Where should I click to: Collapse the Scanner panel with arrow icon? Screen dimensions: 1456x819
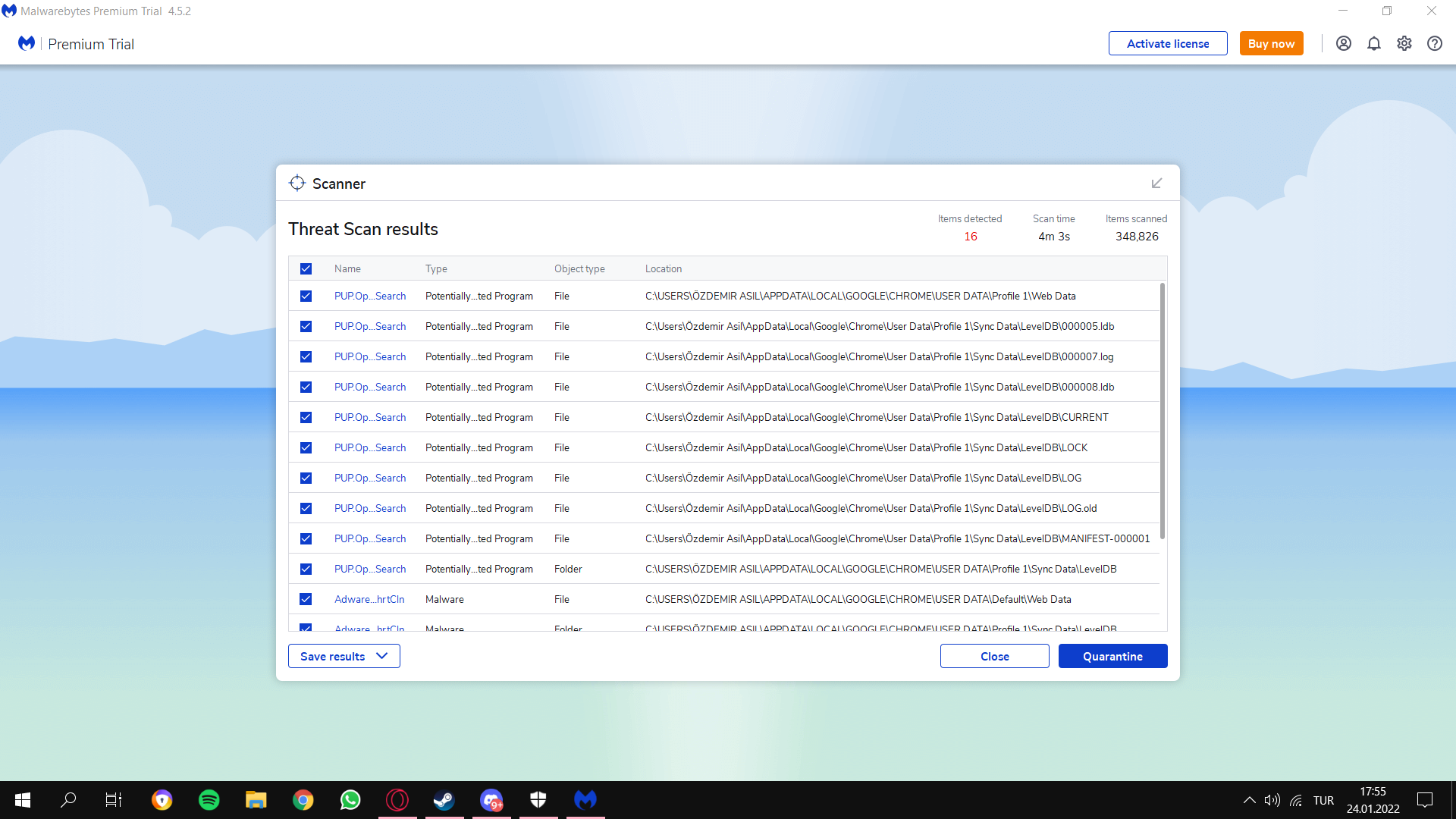(1156, 184)
